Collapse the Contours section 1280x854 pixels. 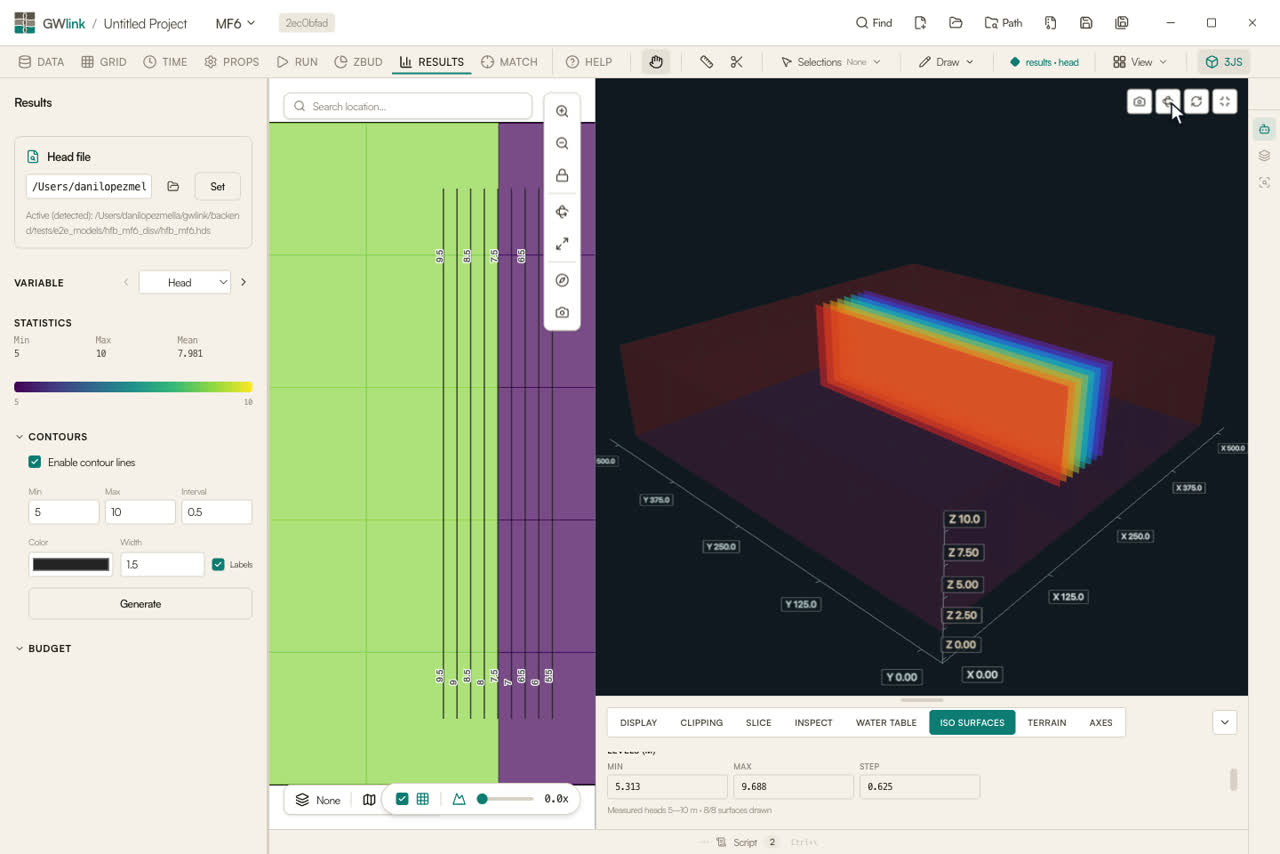point(51,437)
